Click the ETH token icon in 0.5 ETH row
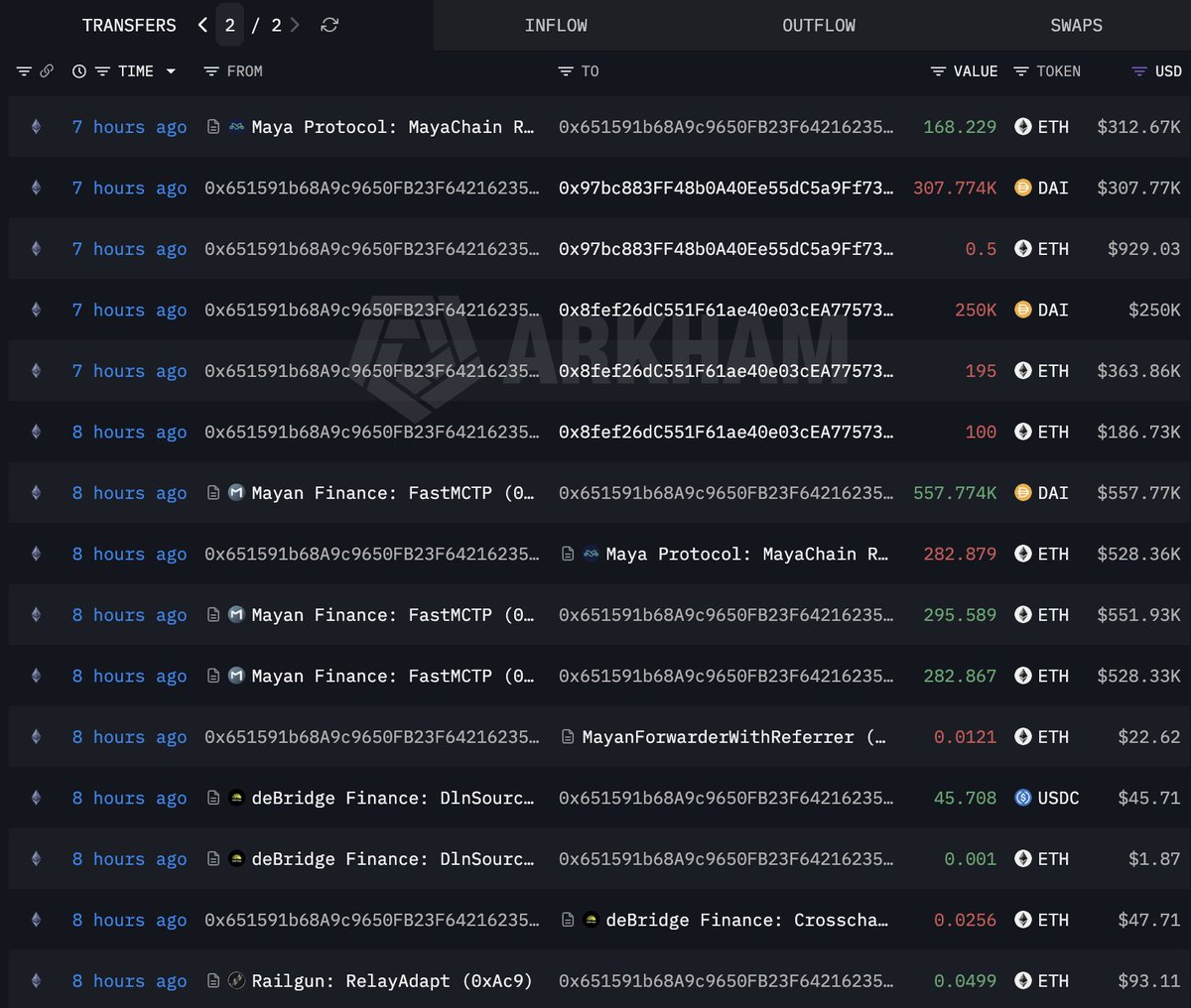 1023,249
